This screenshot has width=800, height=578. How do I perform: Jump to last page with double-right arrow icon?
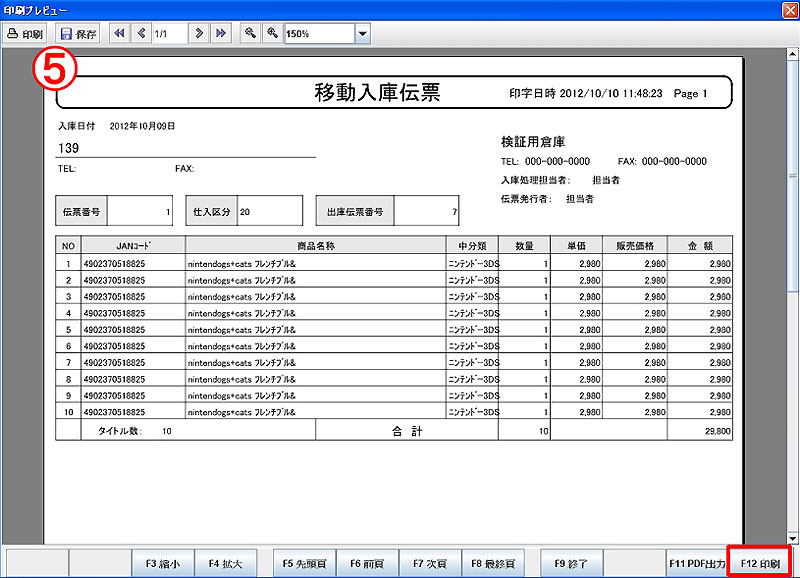point(221,33)
